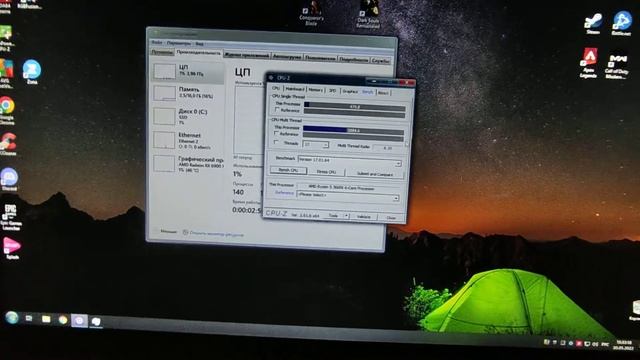Click the speech-bubble icon on the taskbar

point(96,322)
